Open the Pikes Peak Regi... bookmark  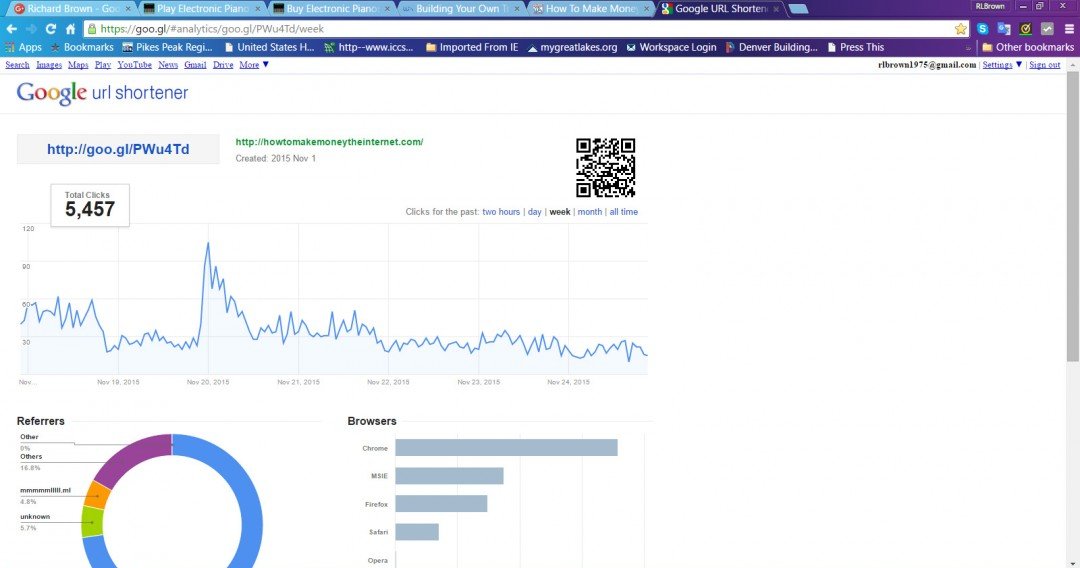point(167,48)
